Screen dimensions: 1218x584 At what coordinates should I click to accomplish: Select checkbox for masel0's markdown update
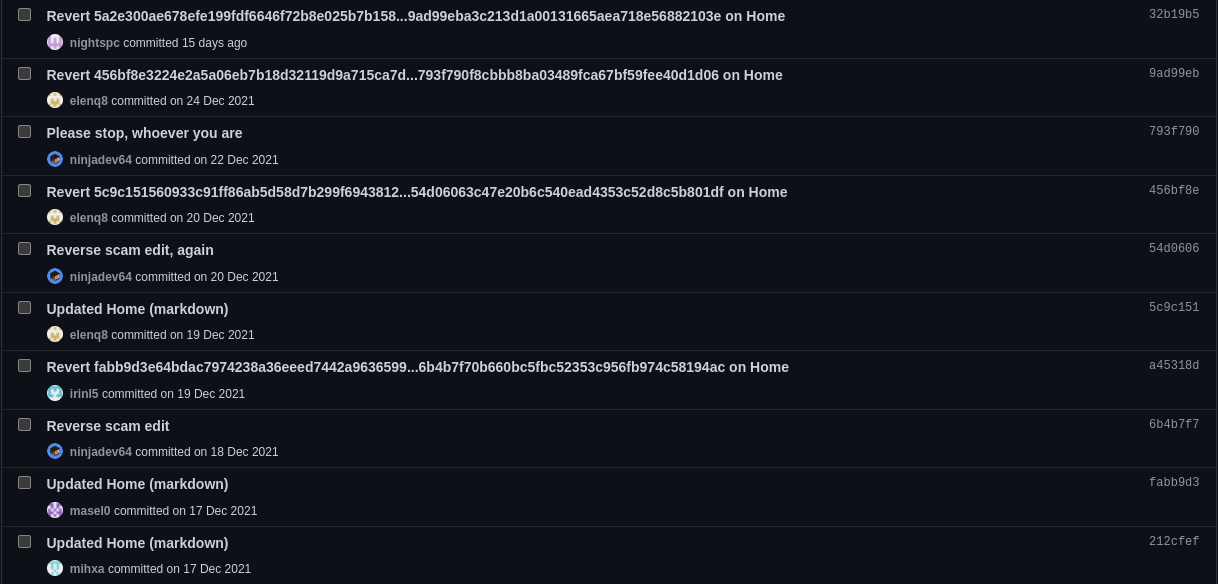[x=24, y=482]
